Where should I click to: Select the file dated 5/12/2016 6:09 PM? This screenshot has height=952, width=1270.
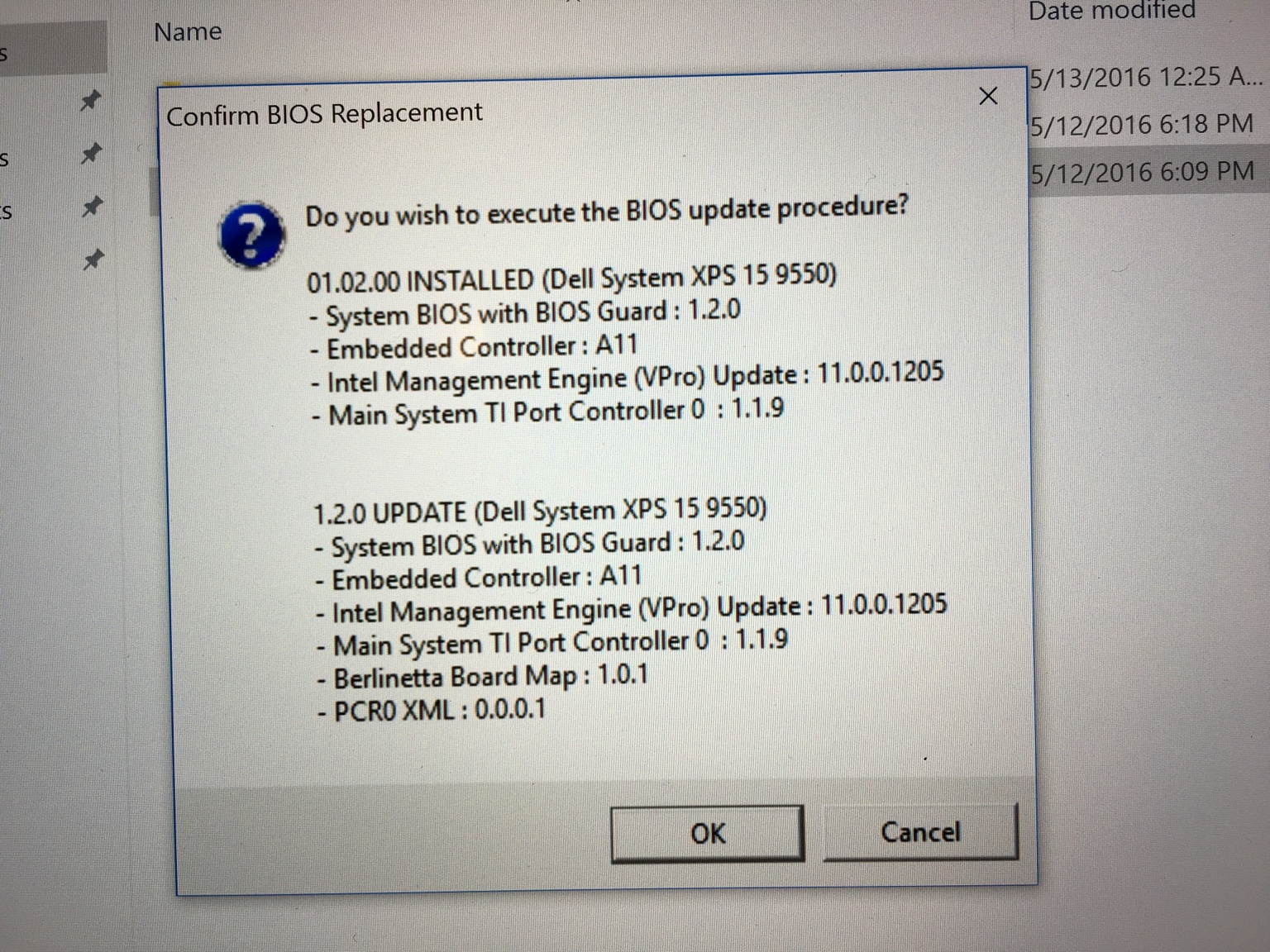[1143, 172]
